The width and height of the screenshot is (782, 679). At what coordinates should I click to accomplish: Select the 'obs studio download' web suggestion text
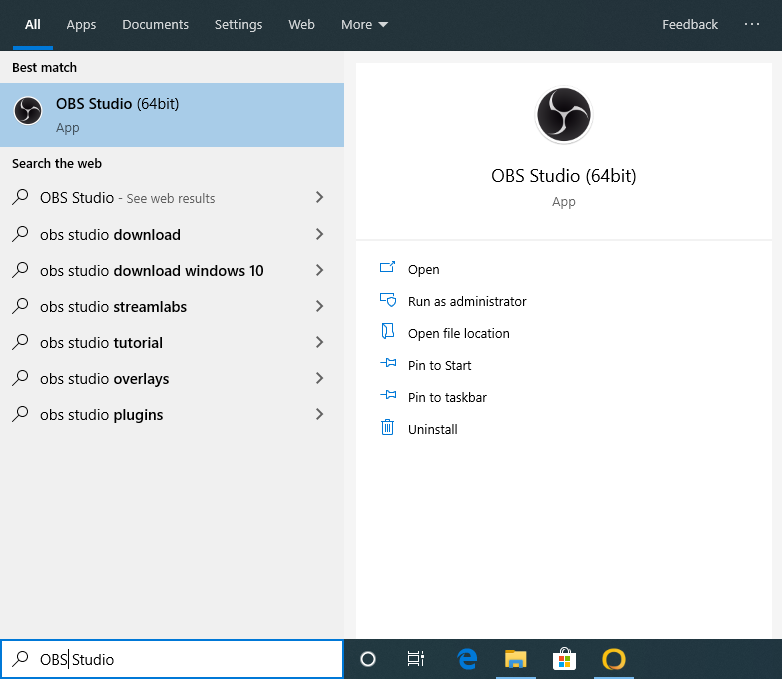[x=110, y=234]
